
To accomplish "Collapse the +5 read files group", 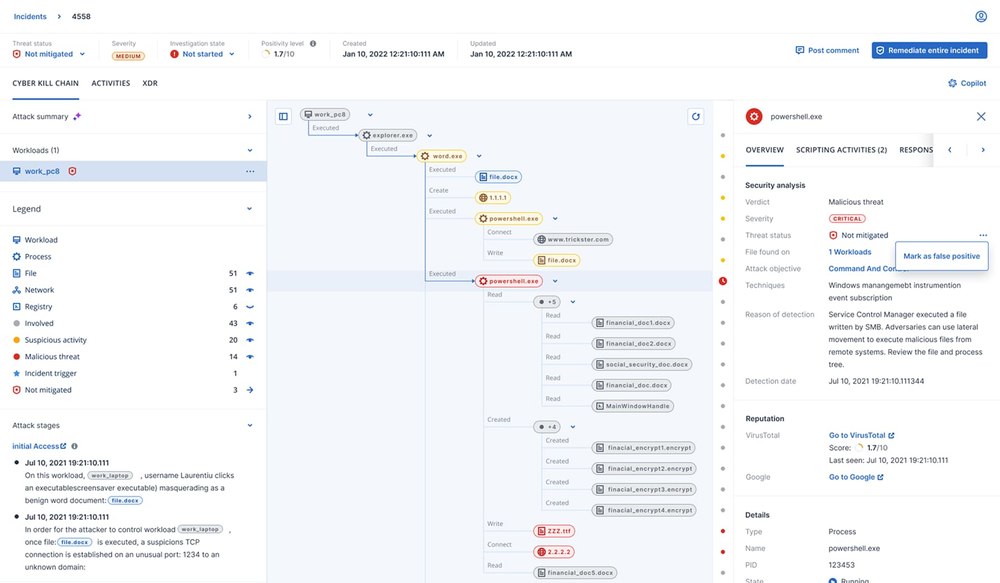I will pos(573,302).
